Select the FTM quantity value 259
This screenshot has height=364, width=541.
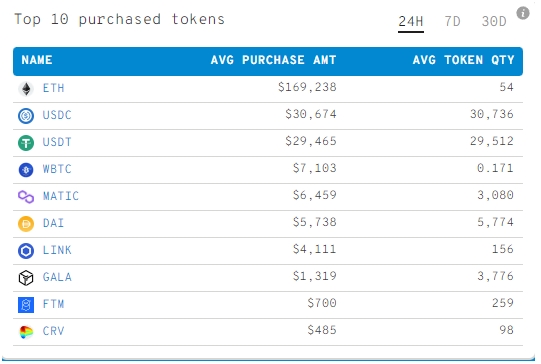[x=503, y=303]
